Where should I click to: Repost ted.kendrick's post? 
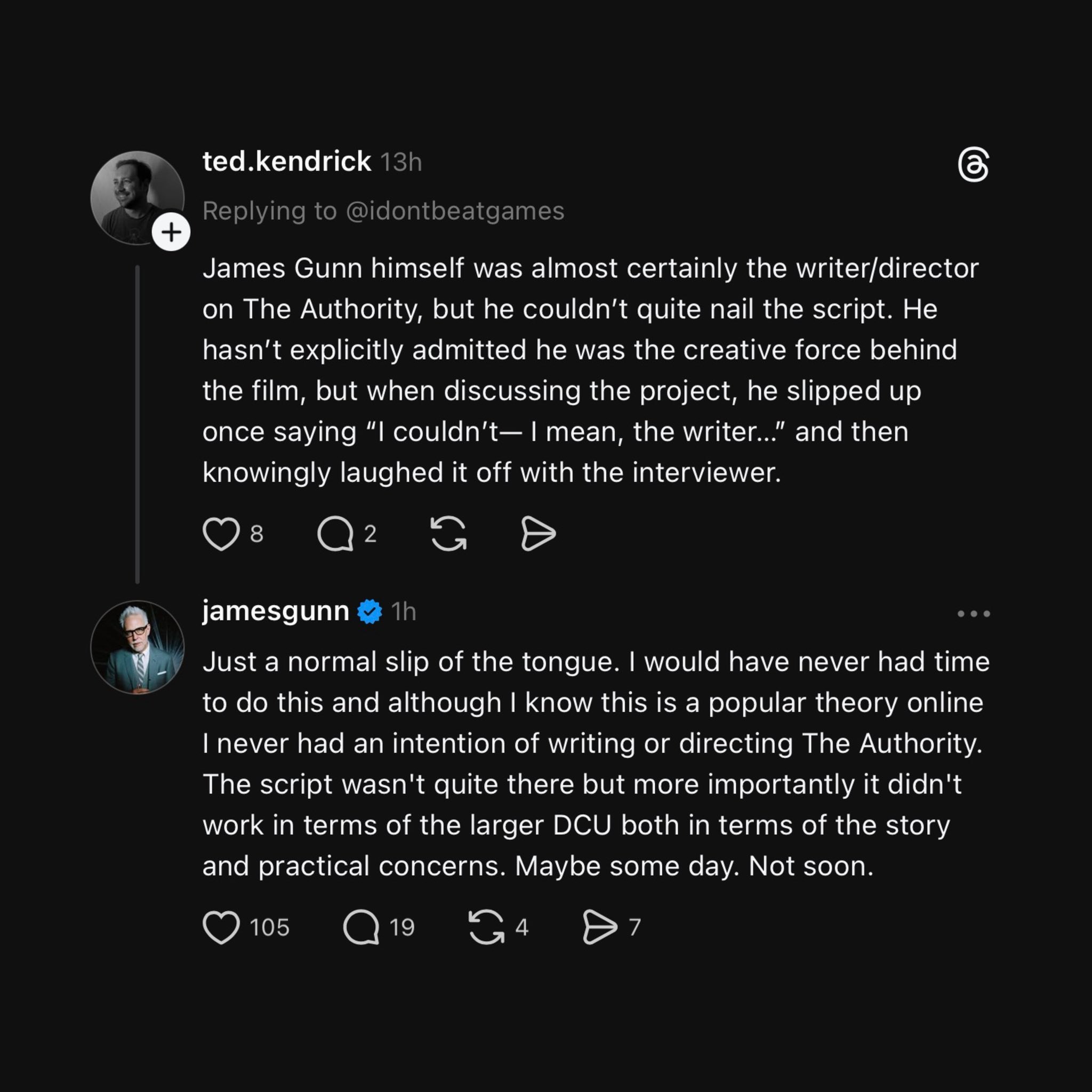coord(448,534)
